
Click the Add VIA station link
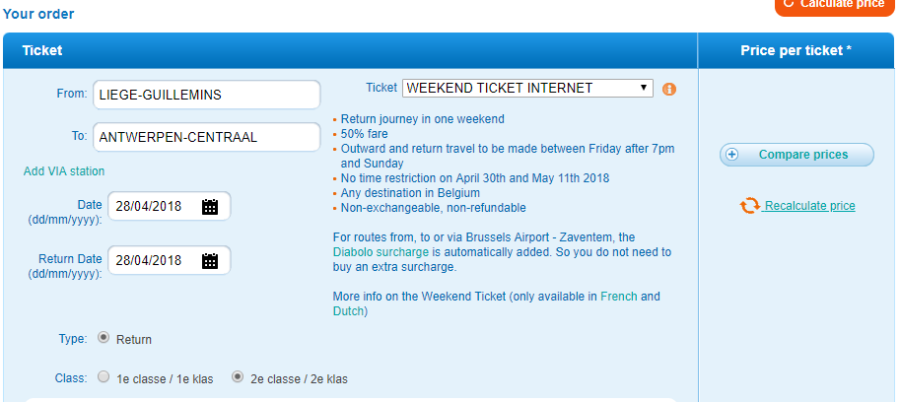tap(64, 171)
